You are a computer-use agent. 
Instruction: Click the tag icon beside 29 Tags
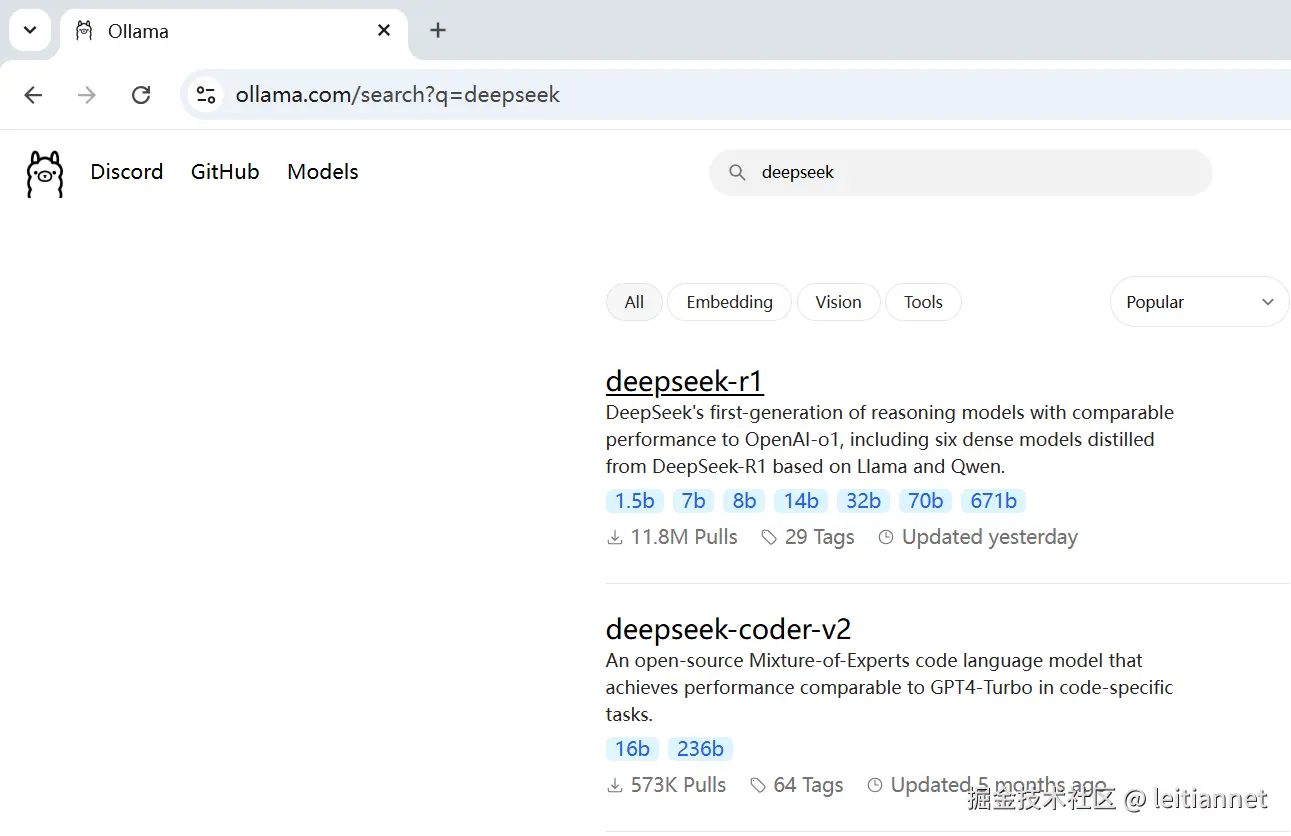click(769, 538)
